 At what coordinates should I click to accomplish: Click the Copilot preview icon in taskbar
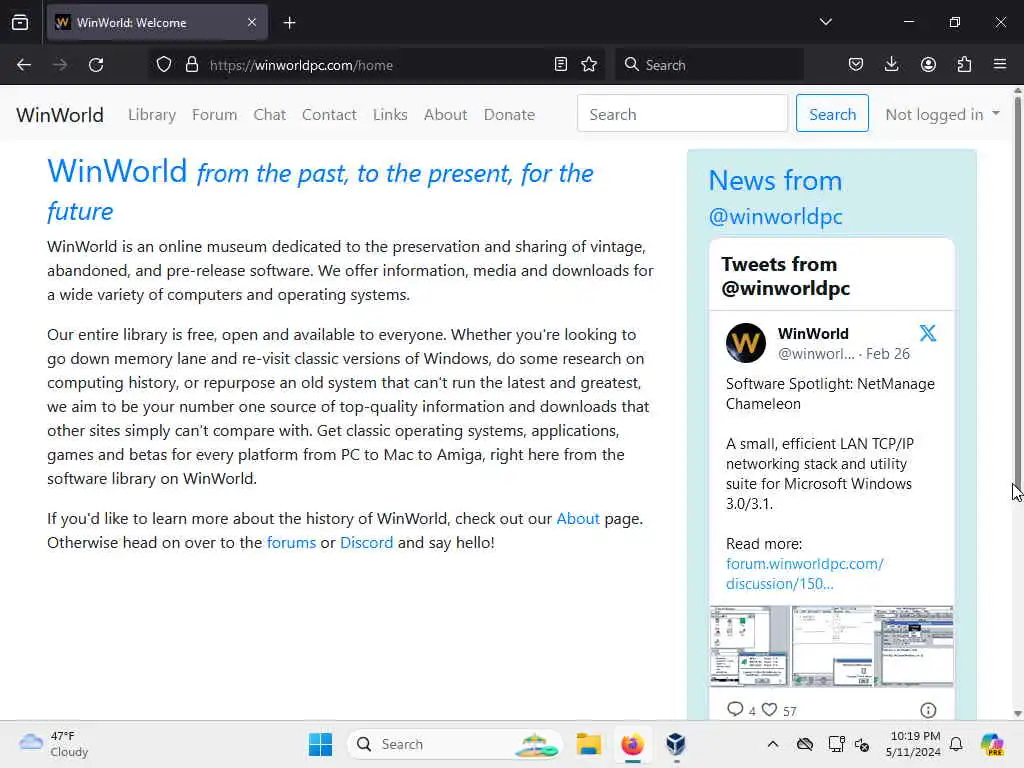click(x=991, y=744)
